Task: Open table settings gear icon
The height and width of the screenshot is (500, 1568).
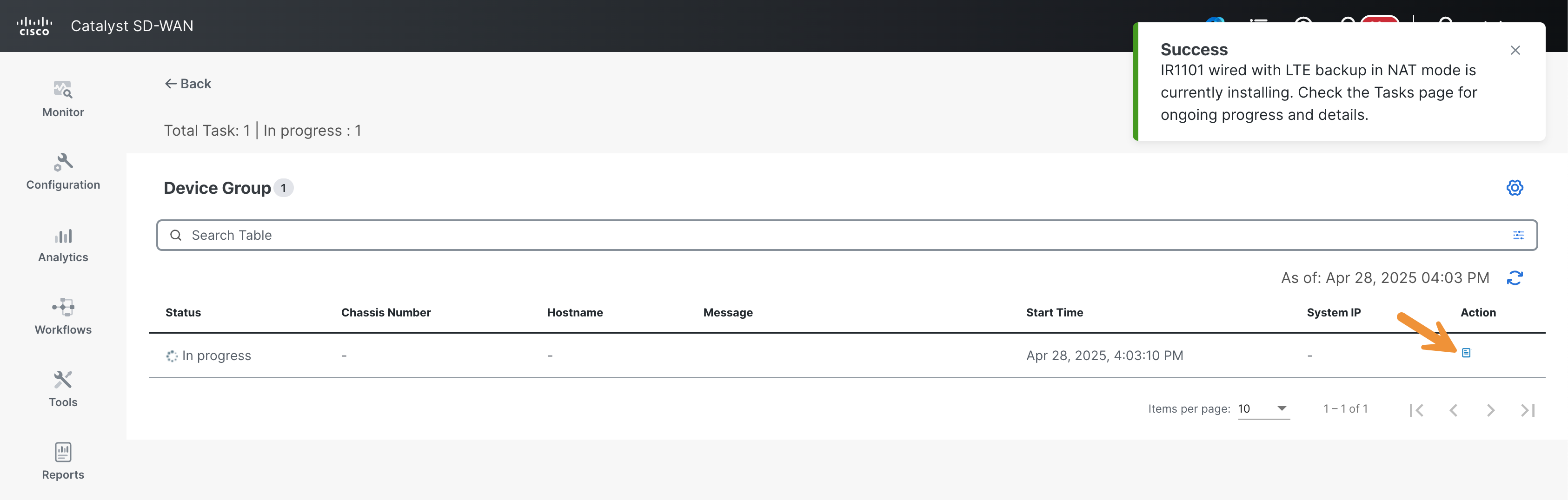Action: click(1515, 188)
